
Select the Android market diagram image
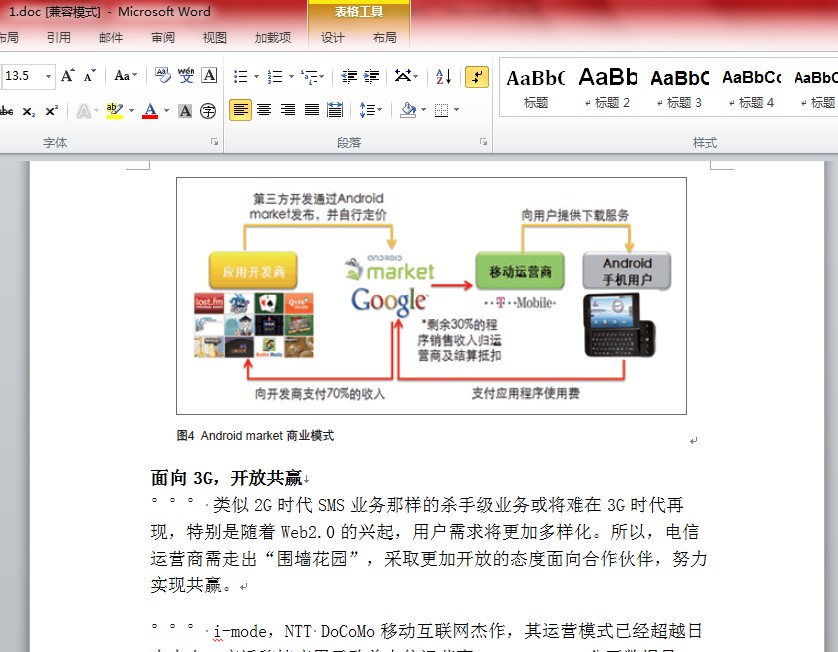(x=431, y=296)
